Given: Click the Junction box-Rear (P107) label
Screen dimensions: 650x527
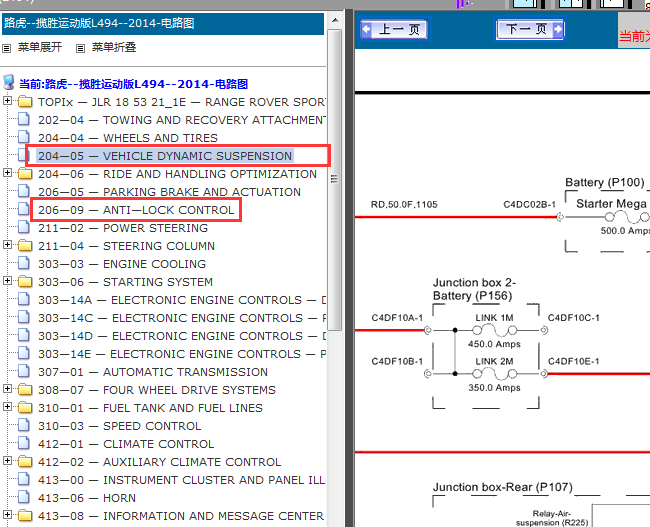Looking at the screenshot, I should (x=502, y=487).
